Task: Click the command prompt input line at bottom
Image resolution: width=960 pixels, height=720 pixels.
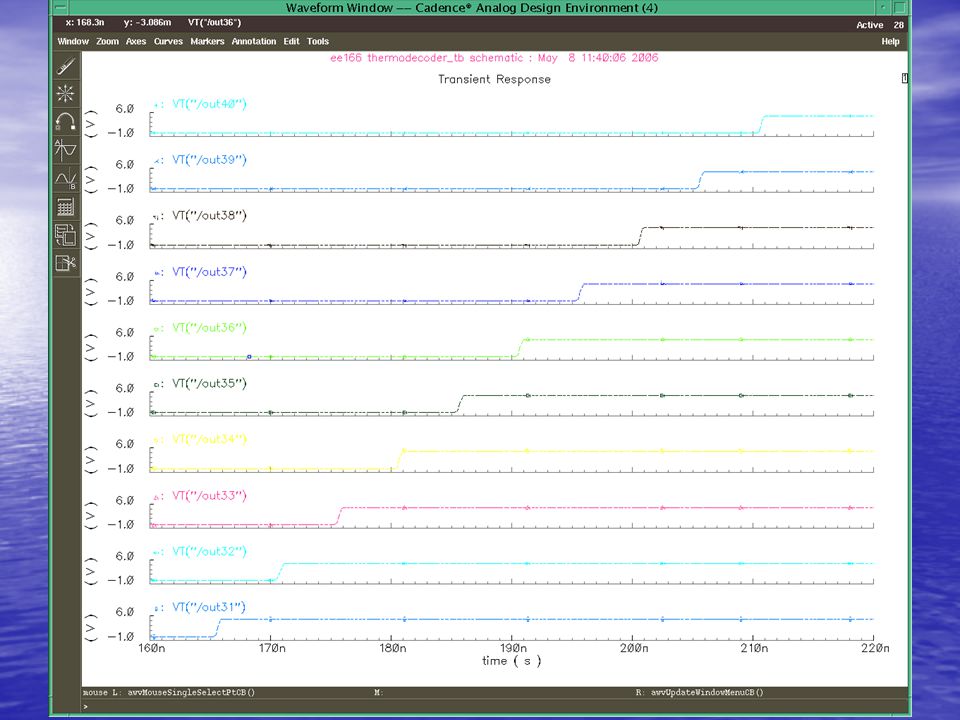Action: (495, 707)
